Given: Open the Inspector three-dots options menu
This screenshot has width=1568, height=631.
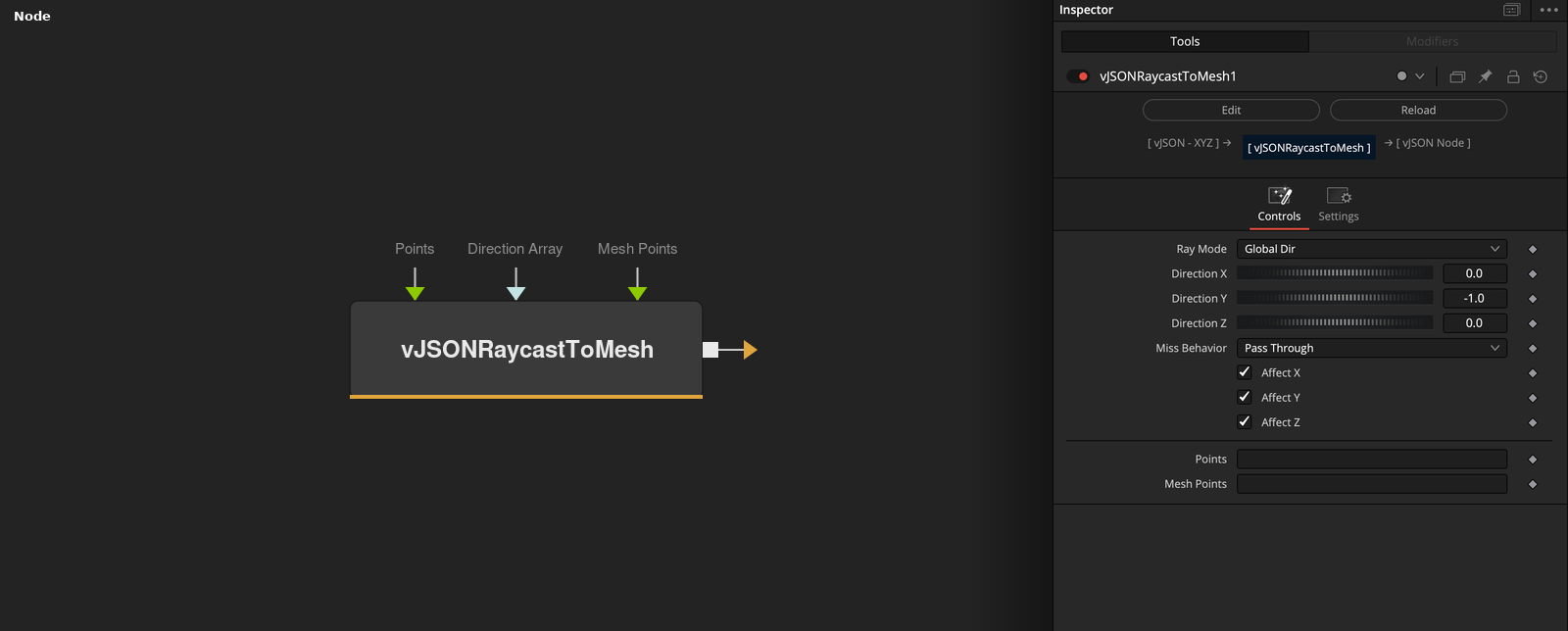Looking at the screenshot, I should [x=1548, y=10].
